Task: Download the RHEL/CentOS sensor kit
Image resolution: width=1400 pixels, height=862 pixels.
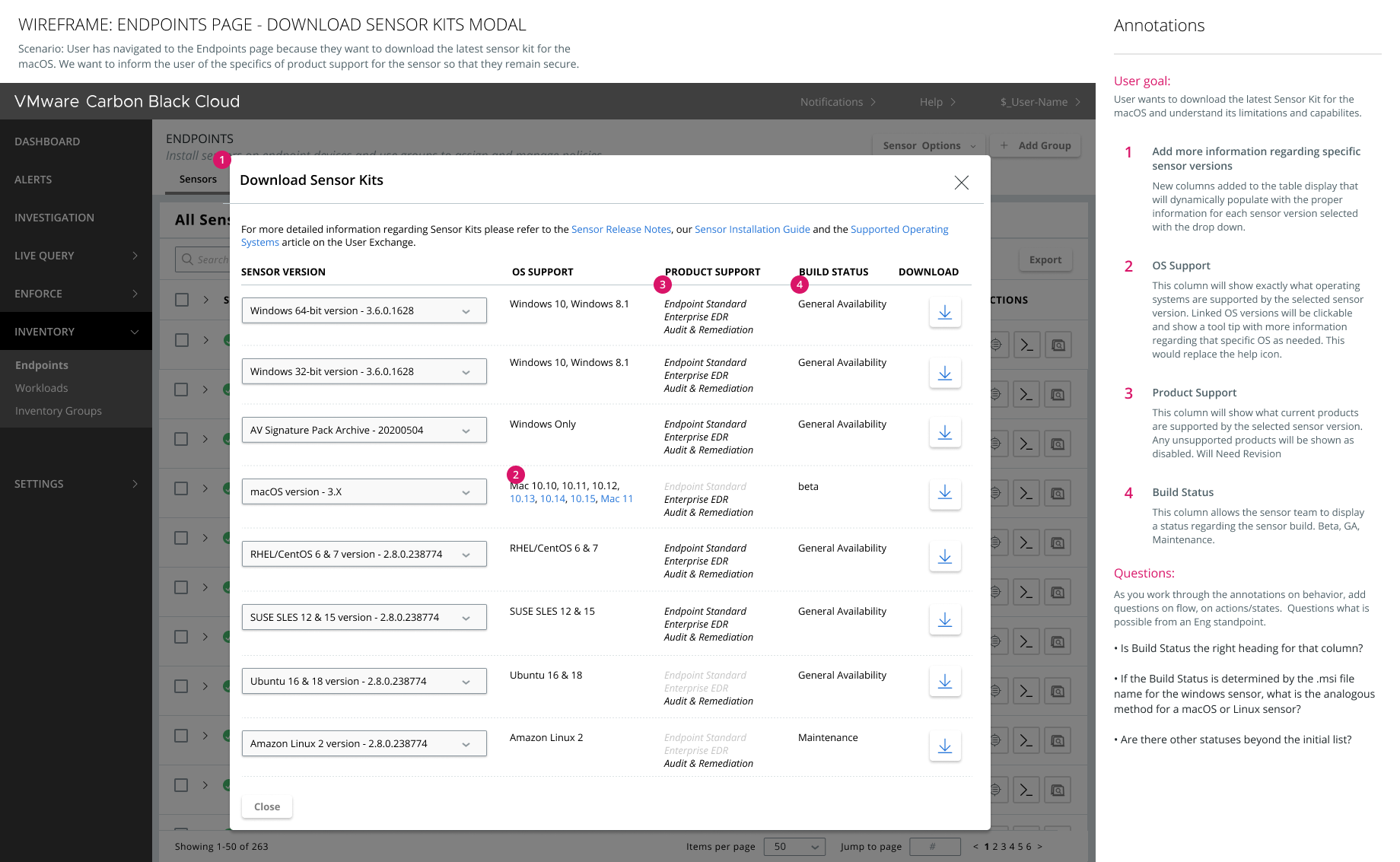Action: (945, 557)
